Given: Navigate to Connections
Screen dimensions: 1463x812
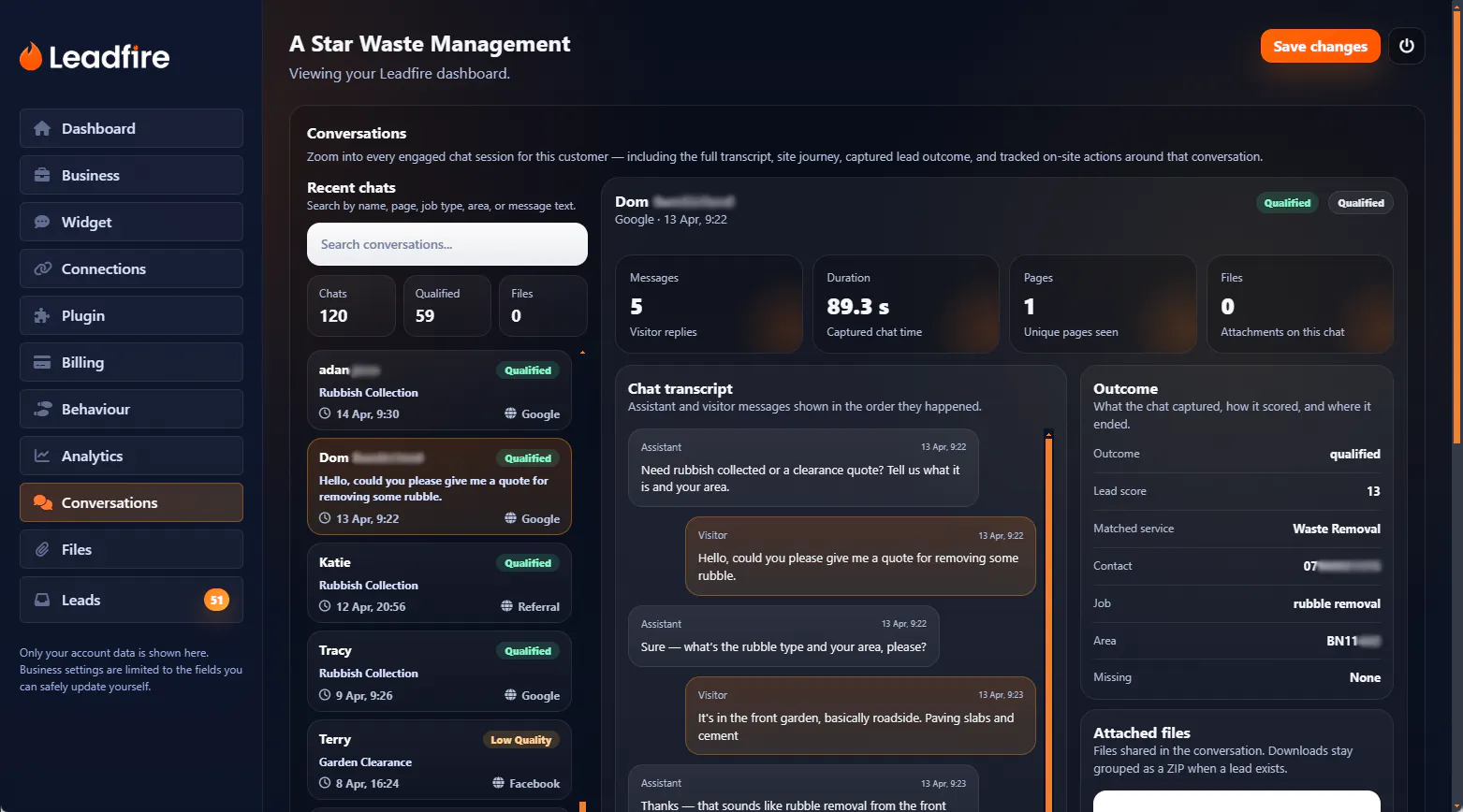Looking at the screenshot, I should click(131, 268).
